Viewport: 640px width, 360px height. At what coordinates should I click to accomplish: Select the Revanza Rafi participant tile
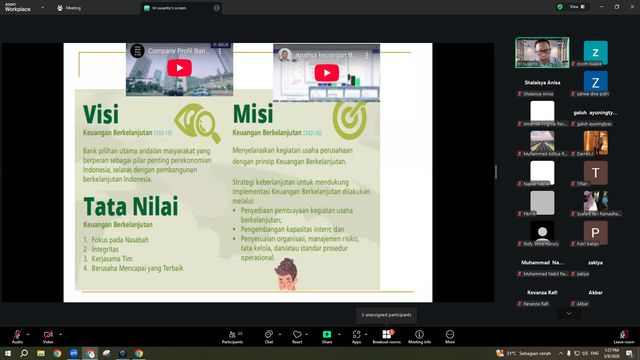(x=542, y=293)
